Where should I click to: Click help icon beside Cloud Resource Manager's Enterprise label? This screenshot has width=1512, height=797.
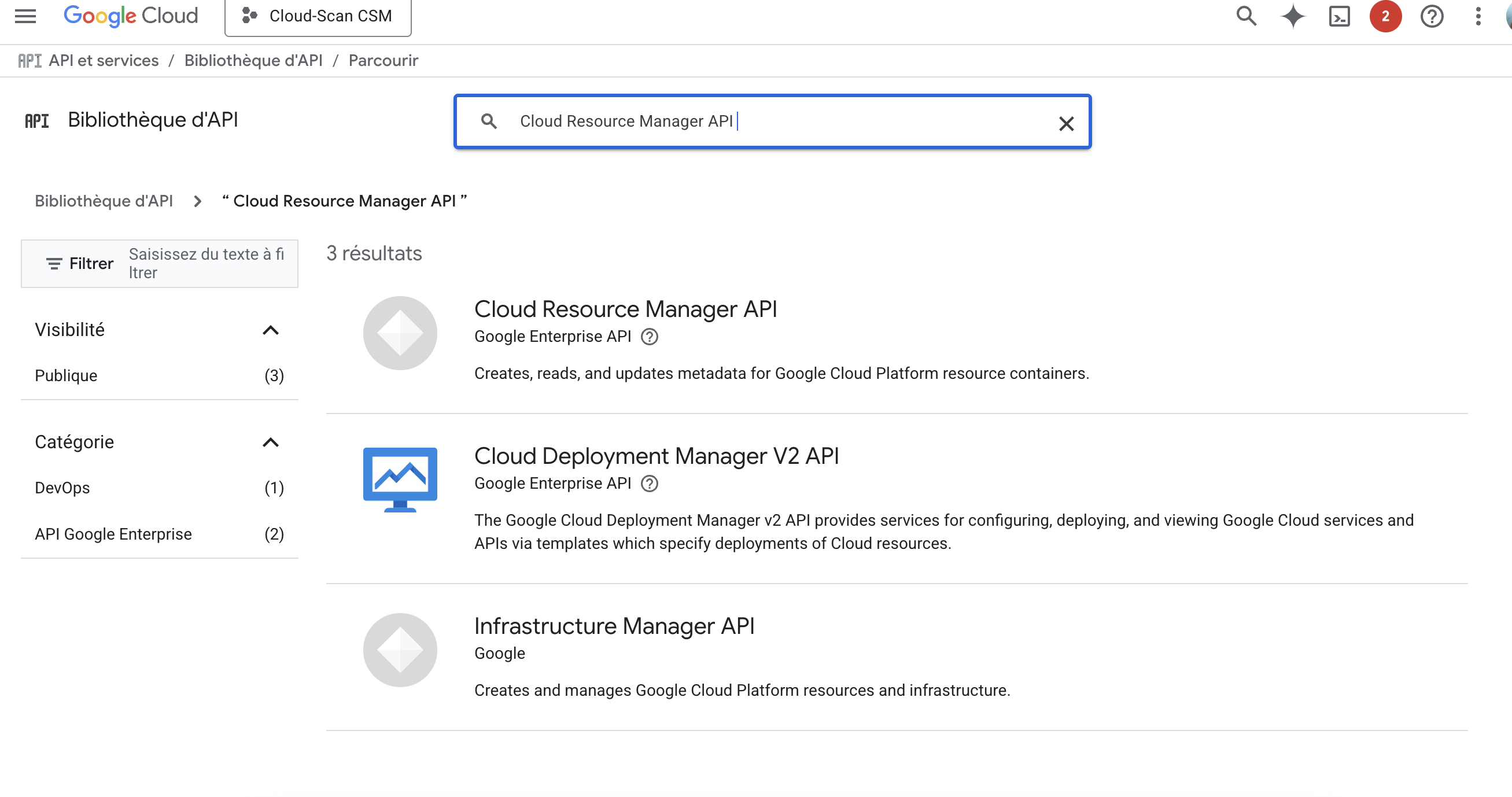pyautogui.click(x=649, y=337)
